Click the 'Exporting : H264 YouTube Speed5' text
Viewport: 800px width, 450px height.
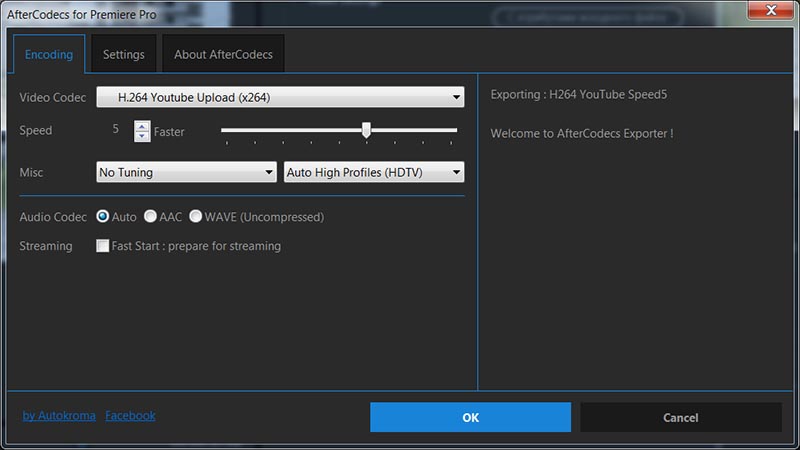(x=579, y=94)
